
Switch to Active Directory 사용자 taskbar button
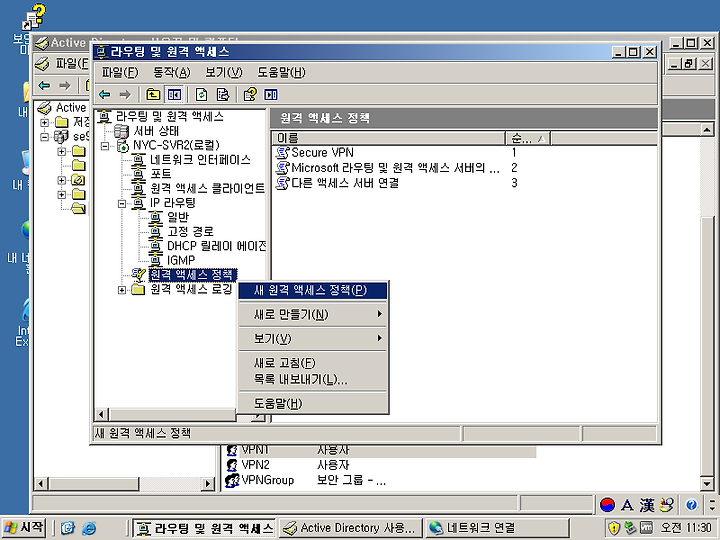[351, 528]
